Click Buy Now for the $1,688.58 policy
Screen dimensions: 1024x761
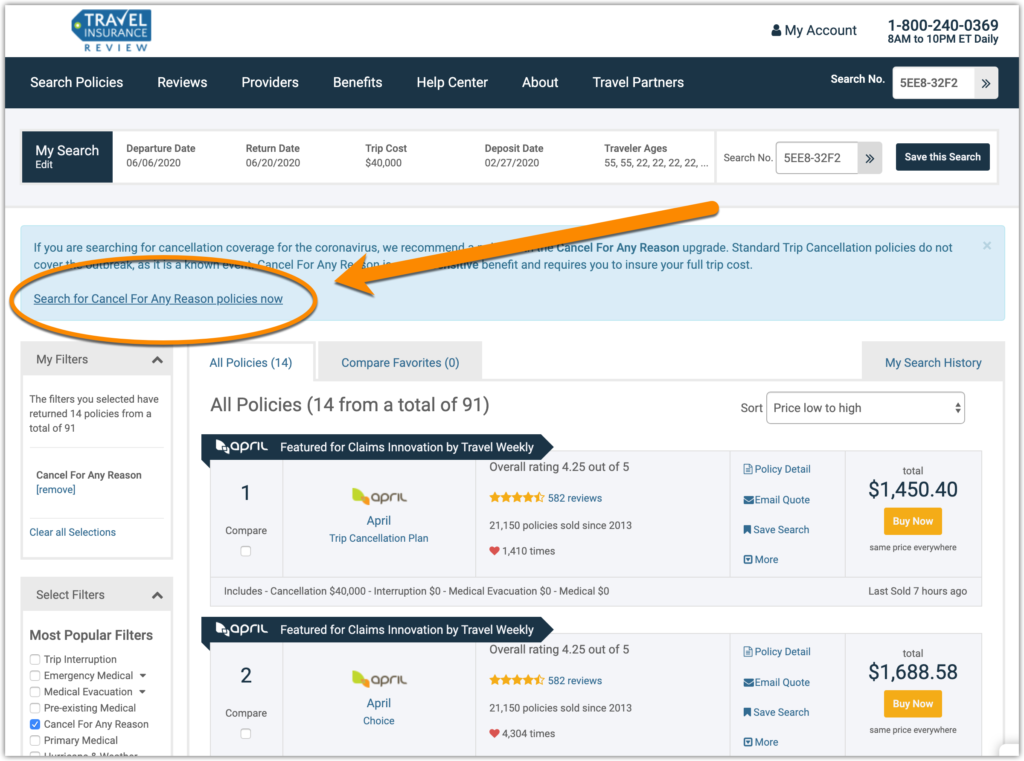(912, 704)
